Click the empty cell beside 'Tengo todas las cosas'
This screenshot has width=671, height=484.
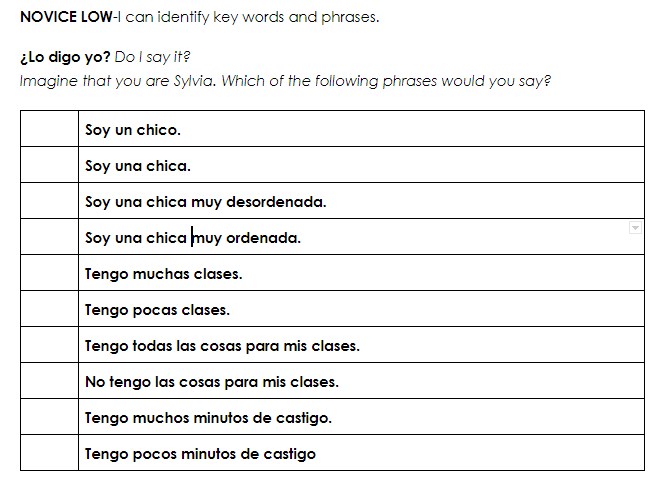49,346
